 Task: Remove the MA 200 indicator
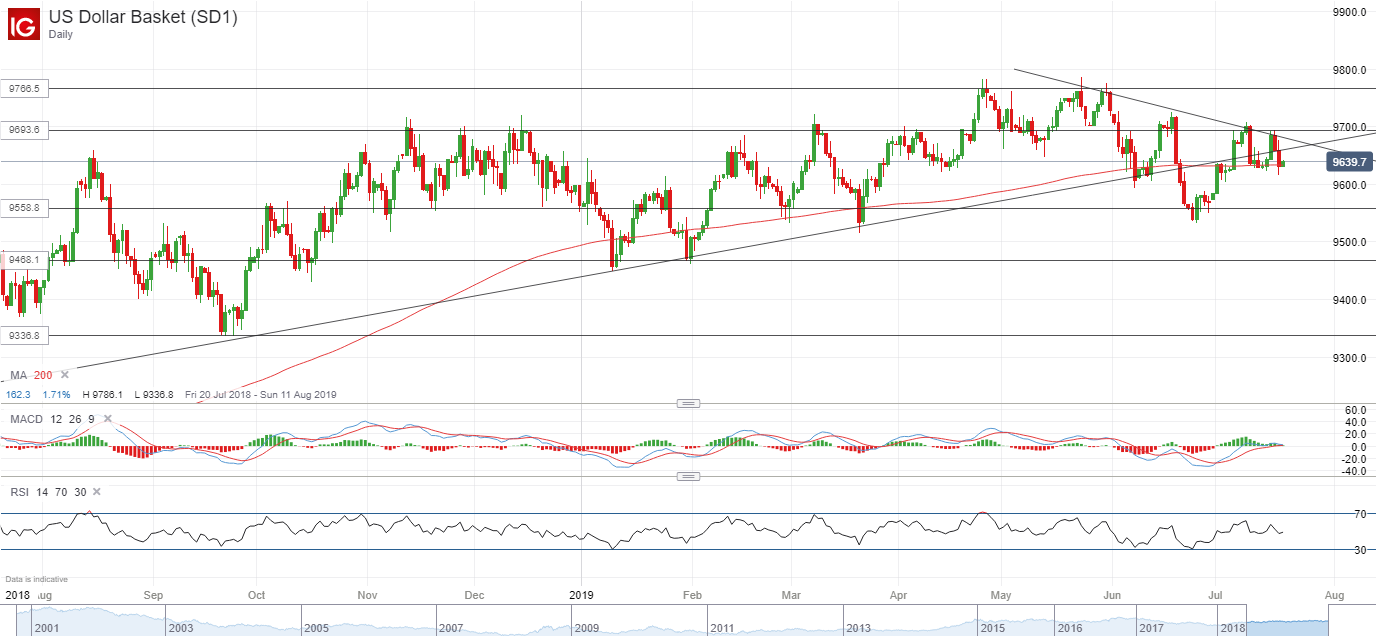(64, 374)
